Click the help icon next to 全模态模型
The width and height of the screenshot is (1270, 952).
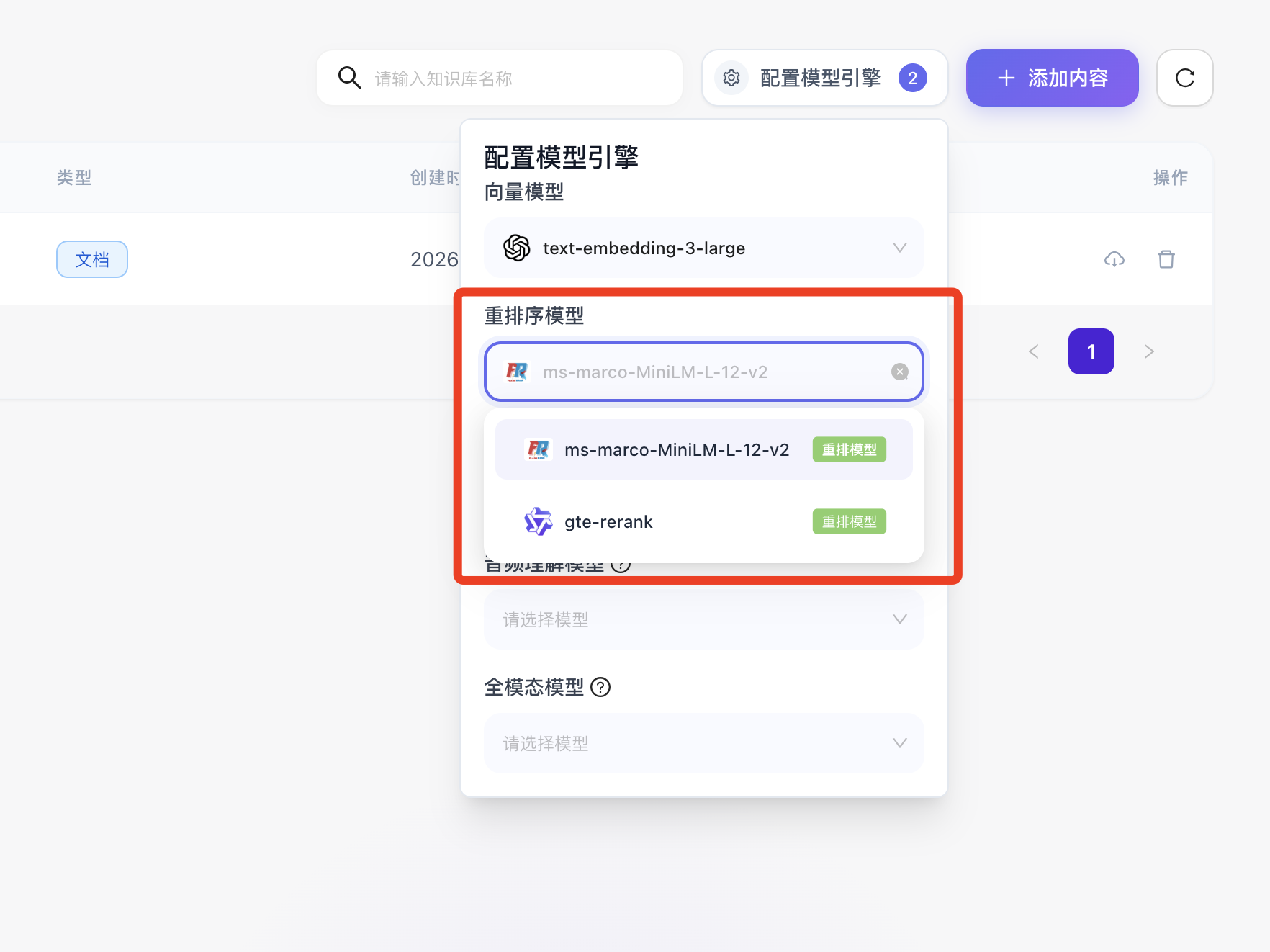pyautogui.click(x=600, y=687)
